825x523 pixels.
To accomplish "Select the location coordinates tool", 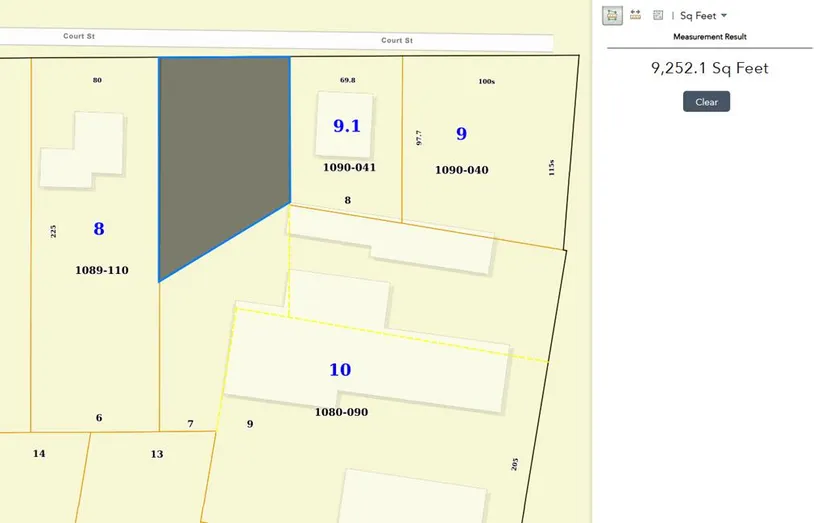I will pyautogui.click(x=658, y=15).
